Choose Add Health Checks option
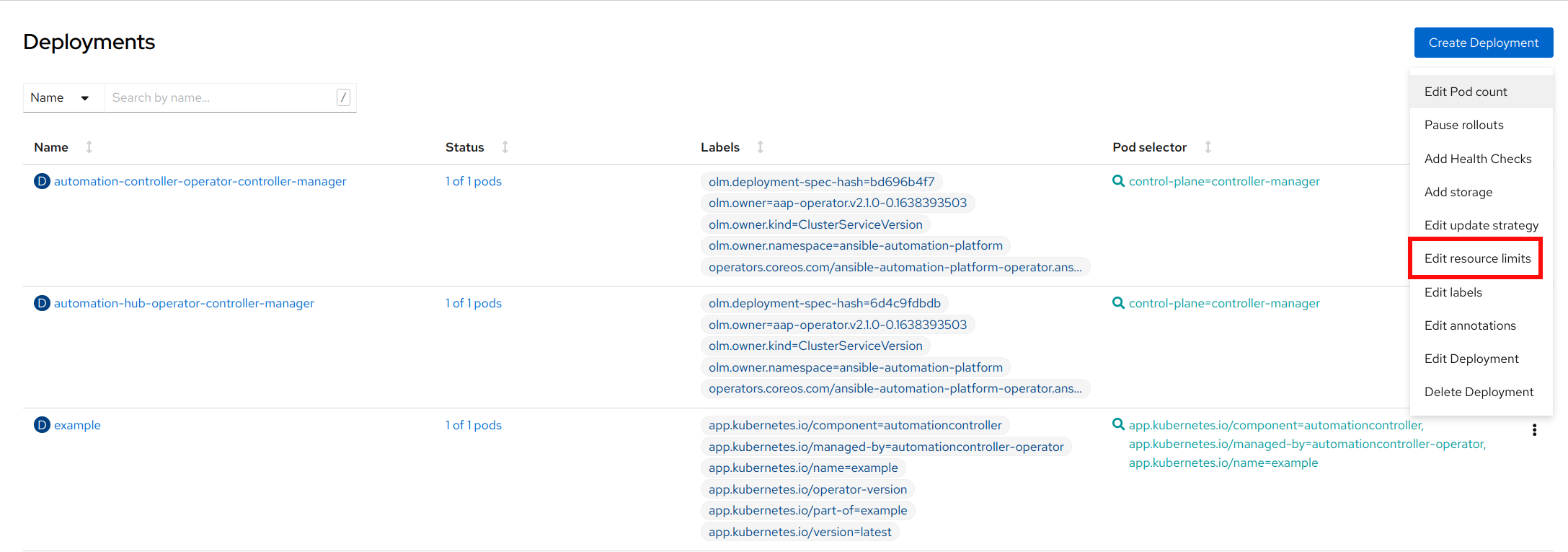The height and width of the screenshot is (552, 1568). pos(1477,159)
